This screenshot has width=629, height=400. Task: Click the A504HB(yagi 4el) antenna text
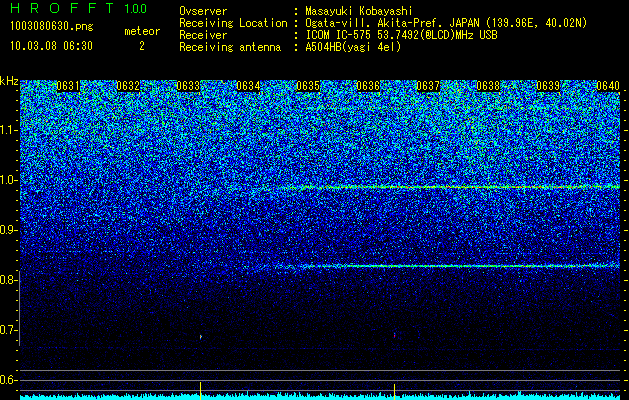pos(353,47)
